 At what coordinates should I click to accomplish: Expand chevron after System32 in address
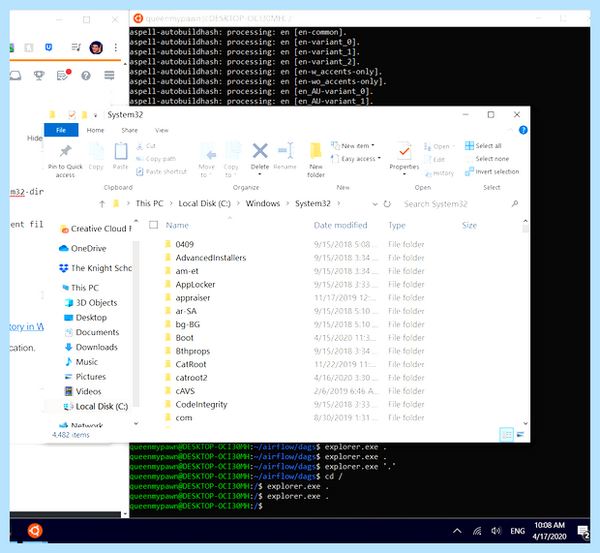[339, 204]
